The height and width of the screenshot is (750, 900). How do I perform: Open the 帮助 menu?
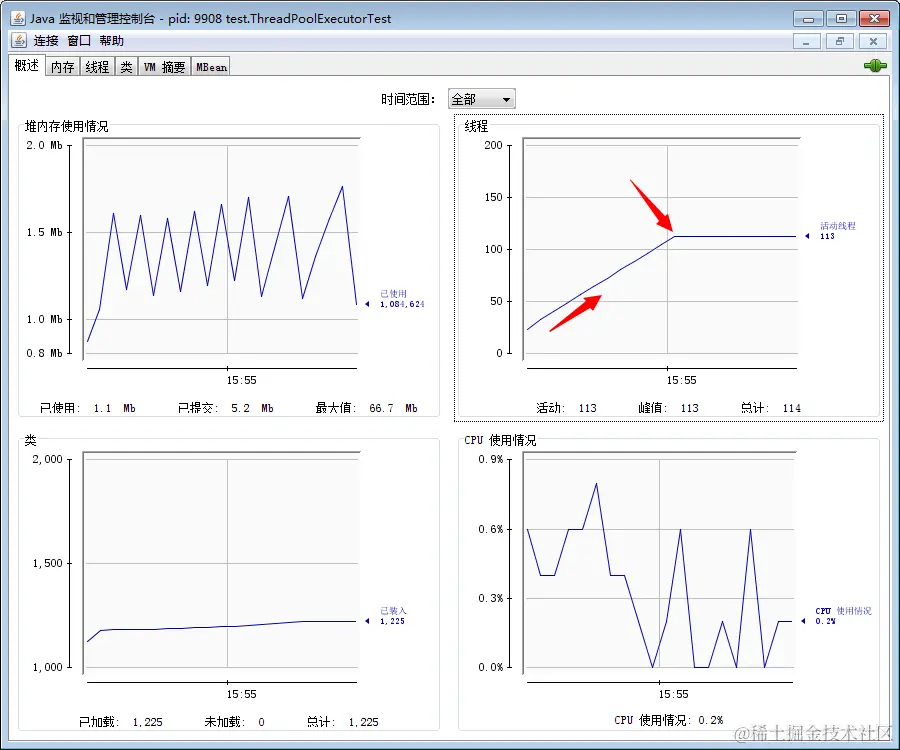pyautogui.click(x=111, y=41)
